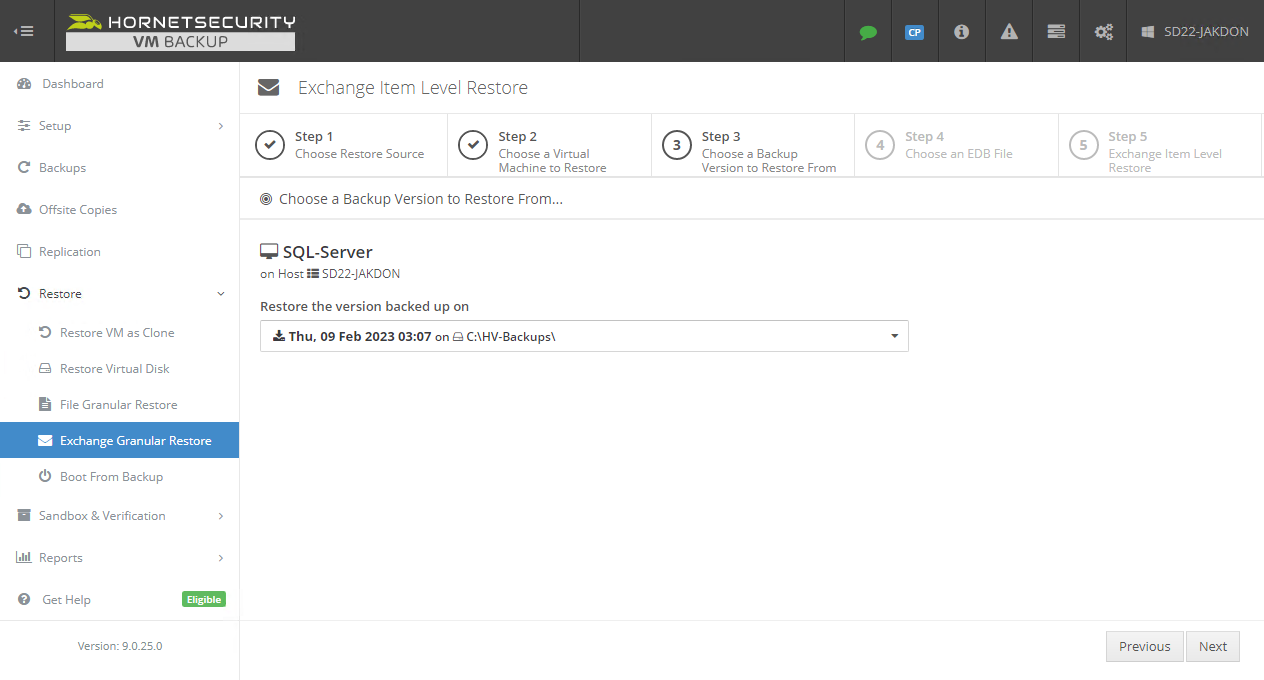This screenshot has width=1264, height=680.
Task: Click 'on Host SD22-JAKDON' text
Action: click(x=330, y=274)
